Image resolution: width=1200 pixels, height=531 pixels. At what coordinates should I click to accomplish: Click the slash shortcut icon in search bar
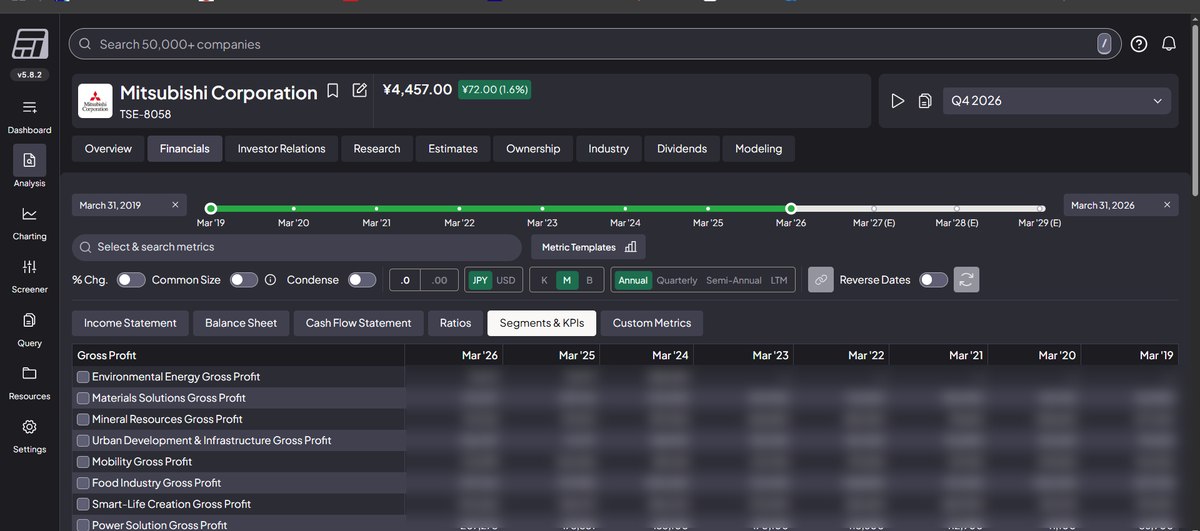[1104, 44]
